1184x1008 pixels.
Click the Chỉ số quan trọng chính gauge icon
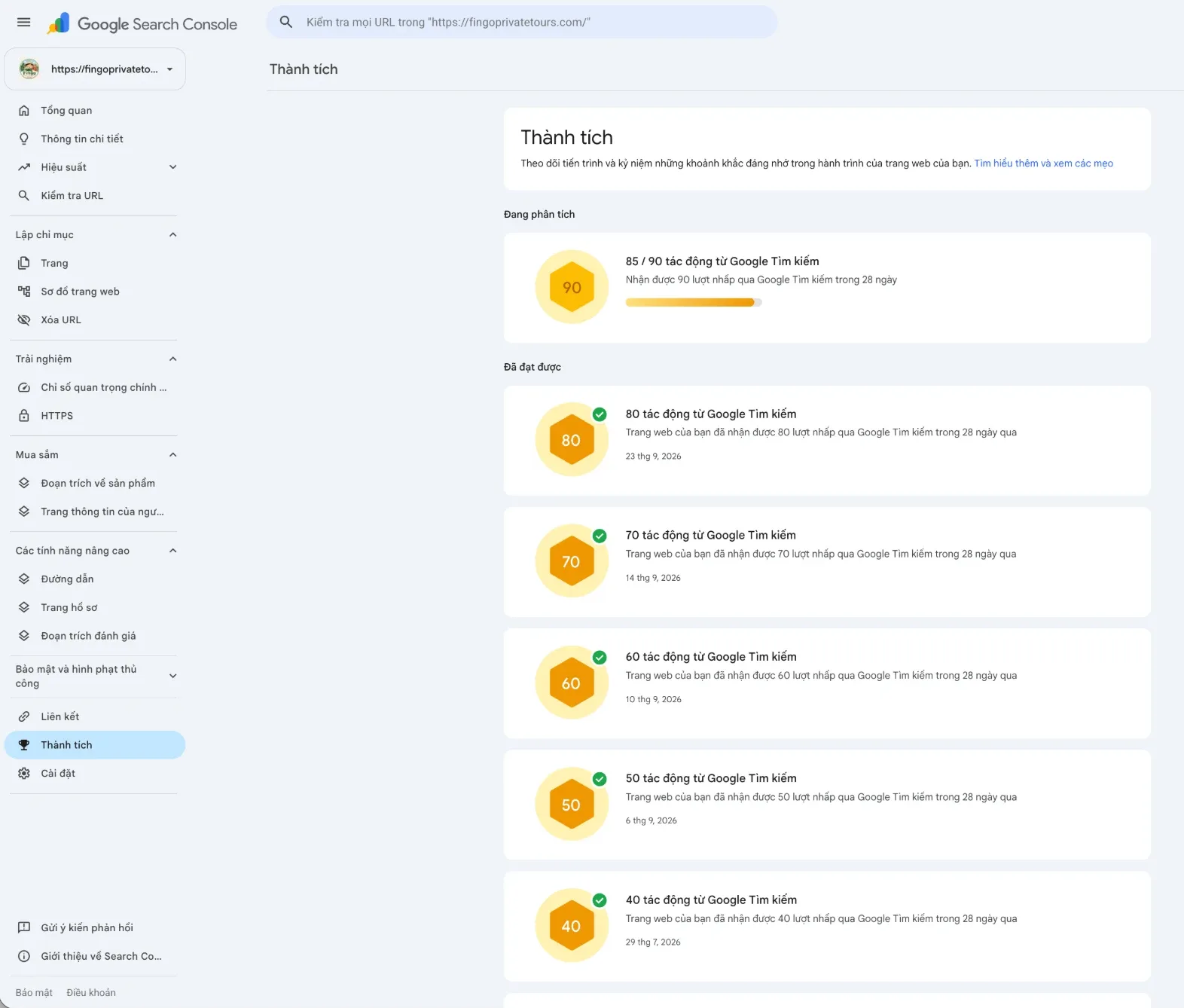[24, 387]
